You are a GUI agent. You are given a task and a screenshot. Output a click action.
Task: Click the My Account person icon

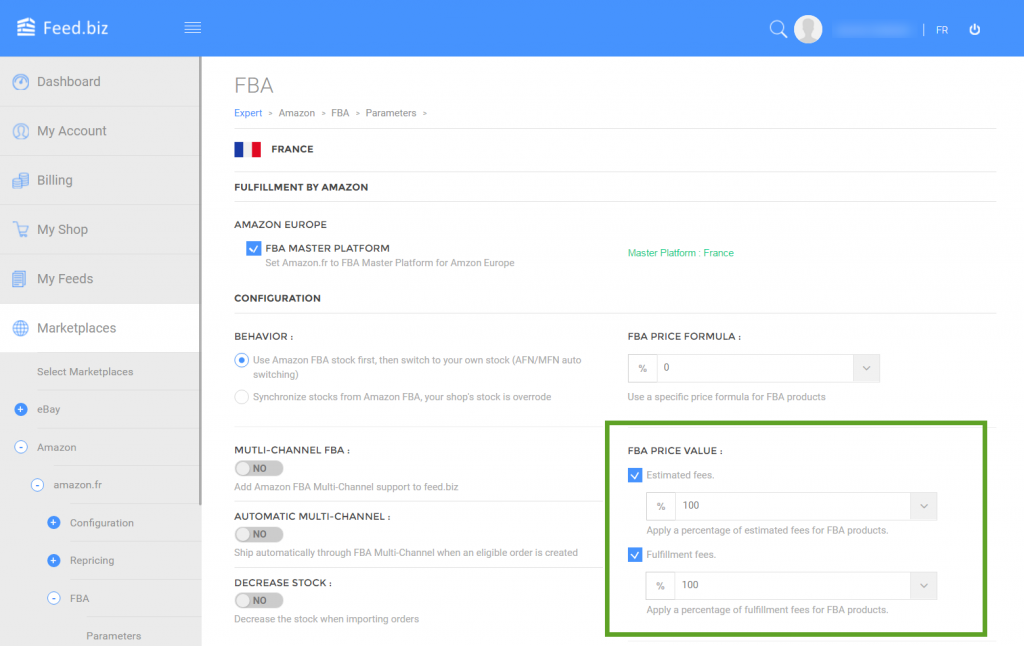pyautogui.click(x=21, y=131)
